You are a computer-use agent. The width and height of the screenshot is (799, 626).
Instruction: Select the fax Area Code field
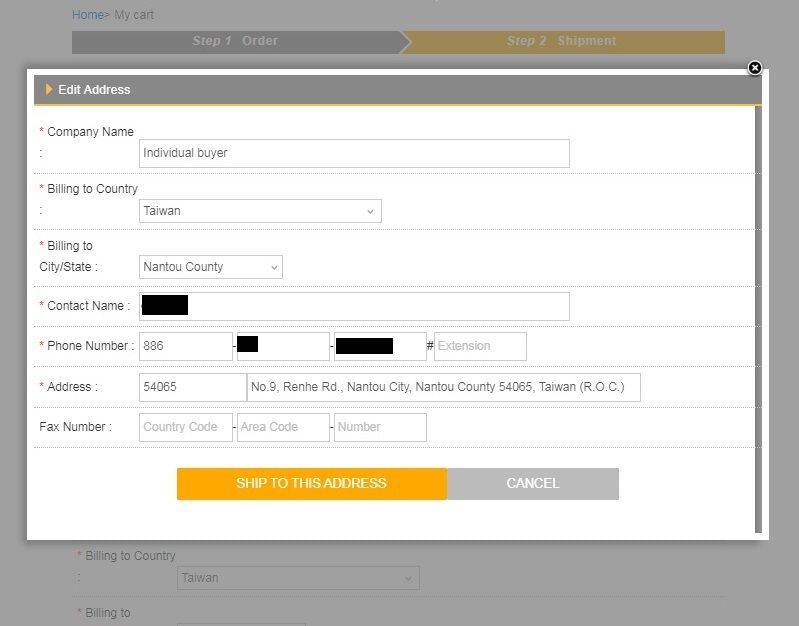[283, 427]
